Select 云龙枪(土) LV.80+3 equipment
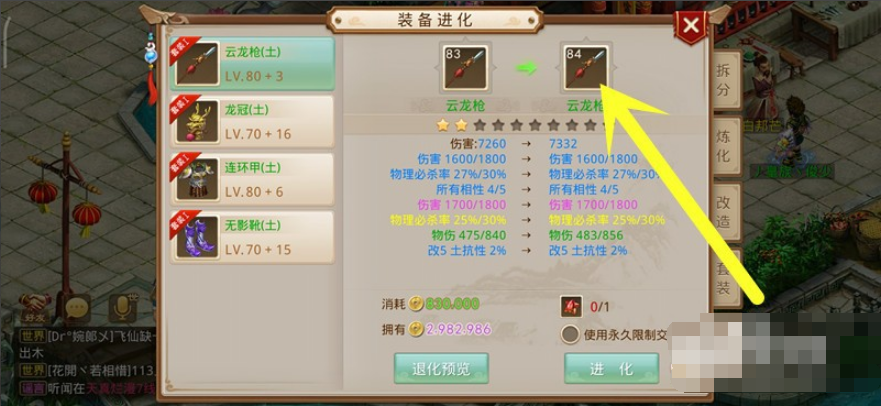The height and width of the screenshot is (406, 881). [x=253, y=64]
